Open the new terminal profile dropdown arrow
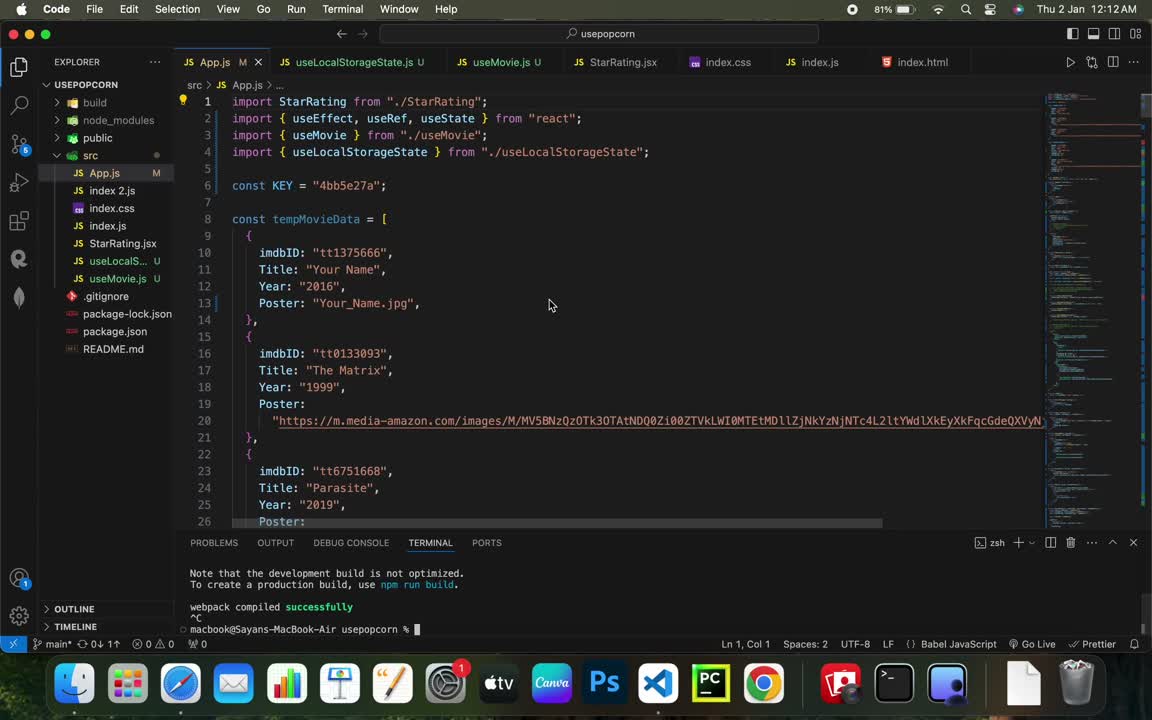The image size is (1152, 720). (1032, 543)
